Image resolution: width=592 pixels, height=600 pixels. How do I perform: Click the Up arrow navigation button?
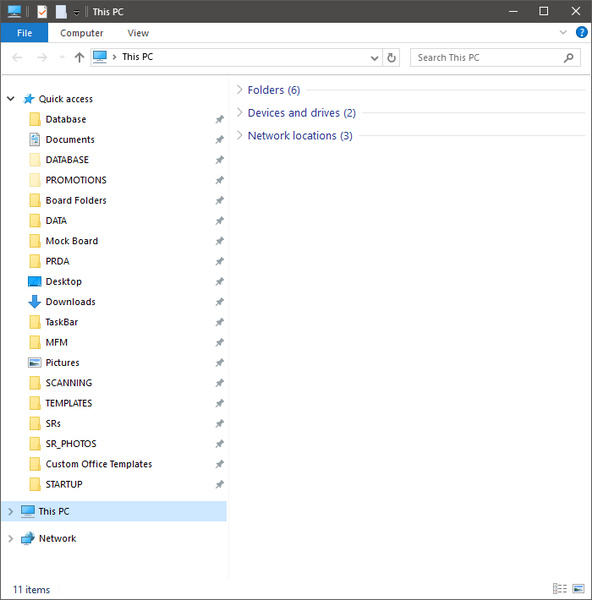pyautogui.click(x=79, y=58)
